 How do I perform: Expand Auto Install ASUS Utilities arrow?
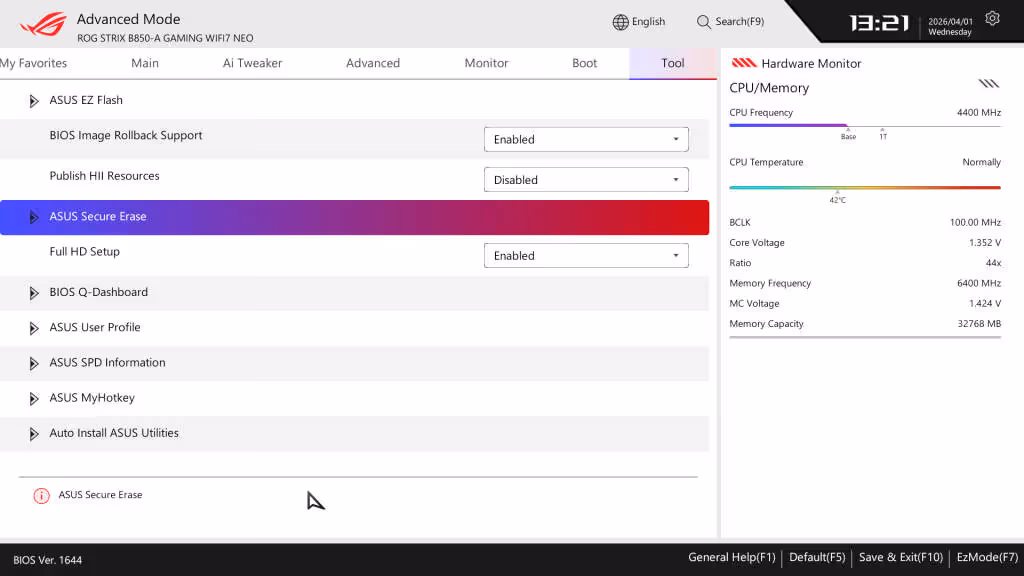tap(33, 434)
